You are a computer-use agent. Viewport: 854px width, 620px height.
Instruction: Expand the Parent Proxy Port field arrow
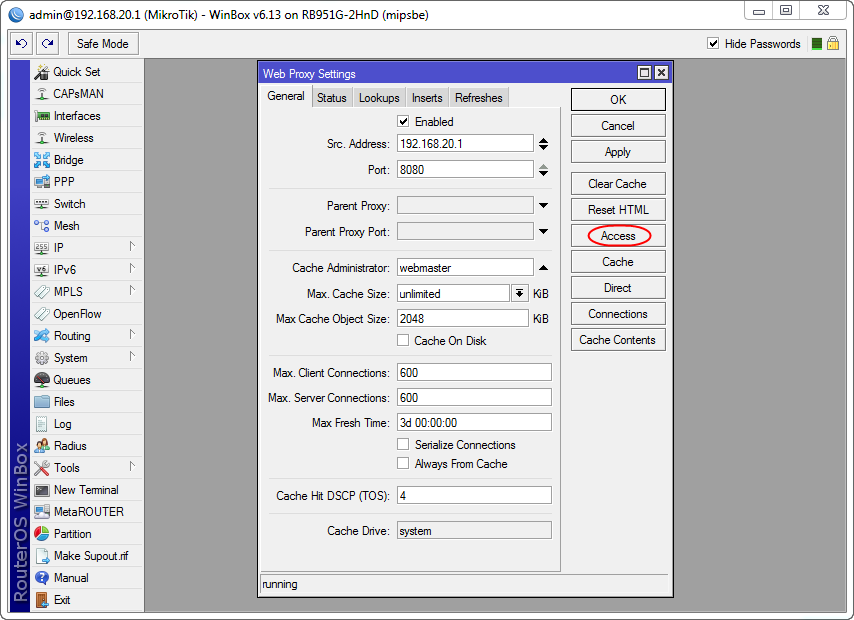pos(543,232)
